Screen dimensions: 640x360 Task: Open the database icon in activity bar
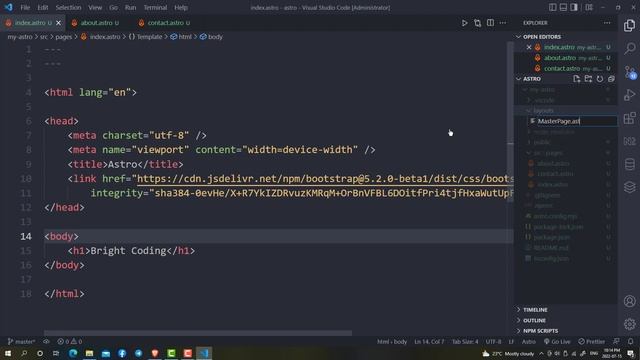click(629, 164)
